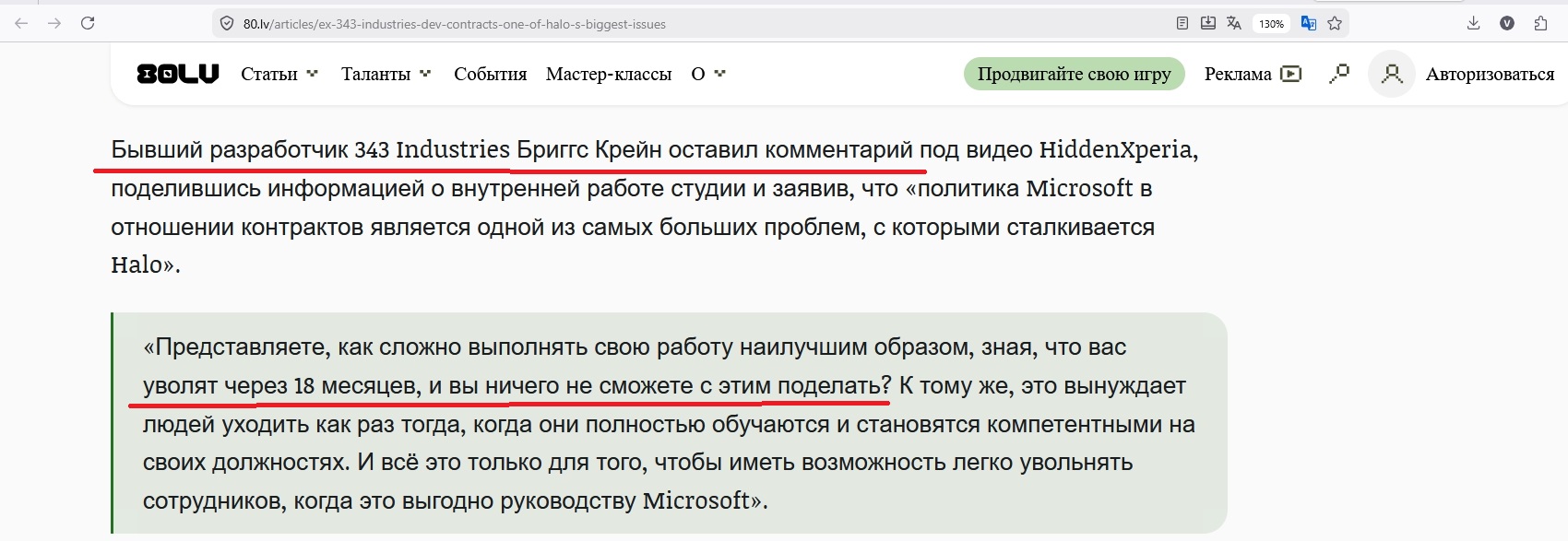
Task: Click the text "руководству Microsoft" in the quote
Action: 624,501
